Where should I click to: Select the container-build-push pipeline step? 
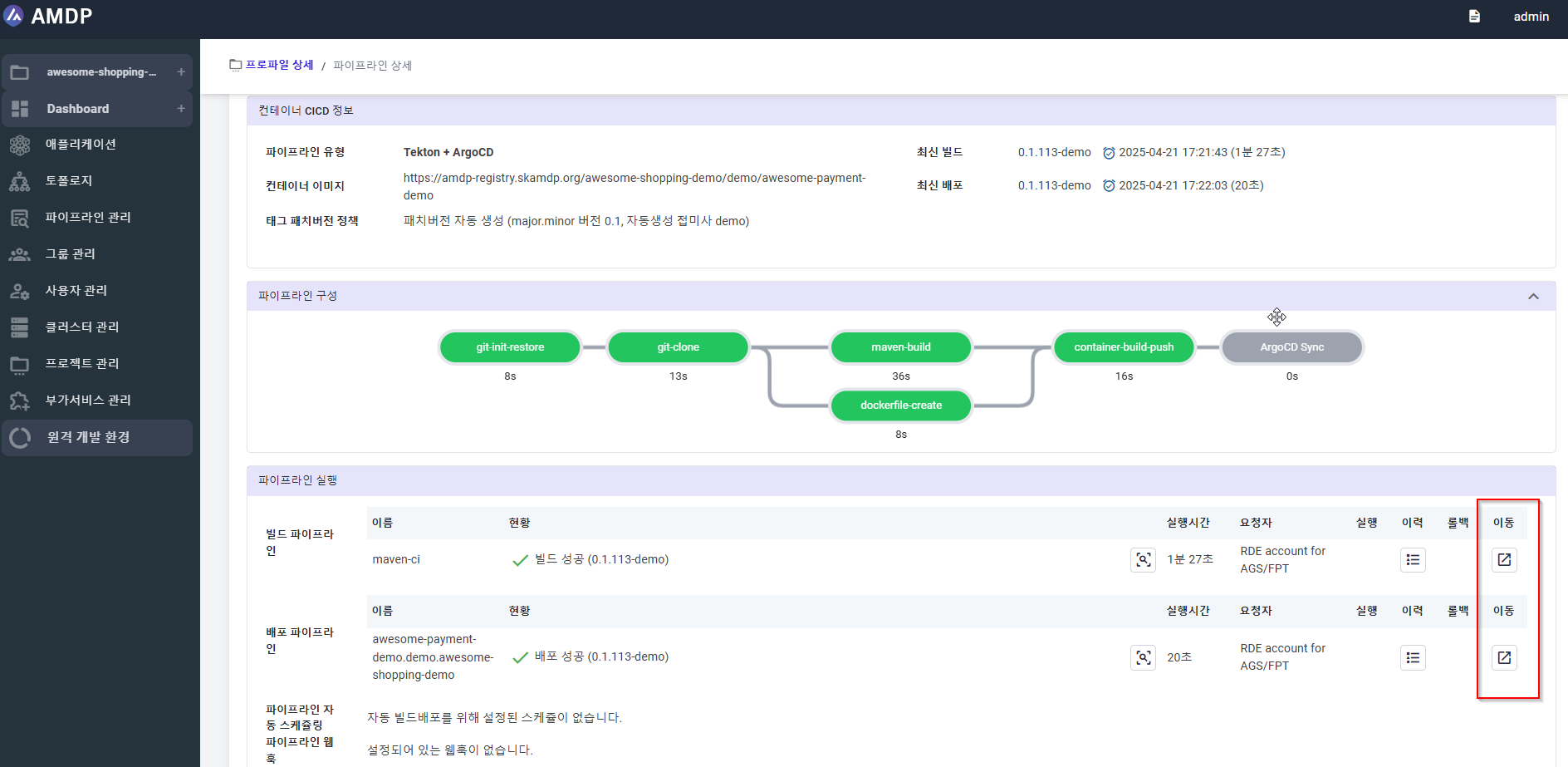pos(1124,347)
